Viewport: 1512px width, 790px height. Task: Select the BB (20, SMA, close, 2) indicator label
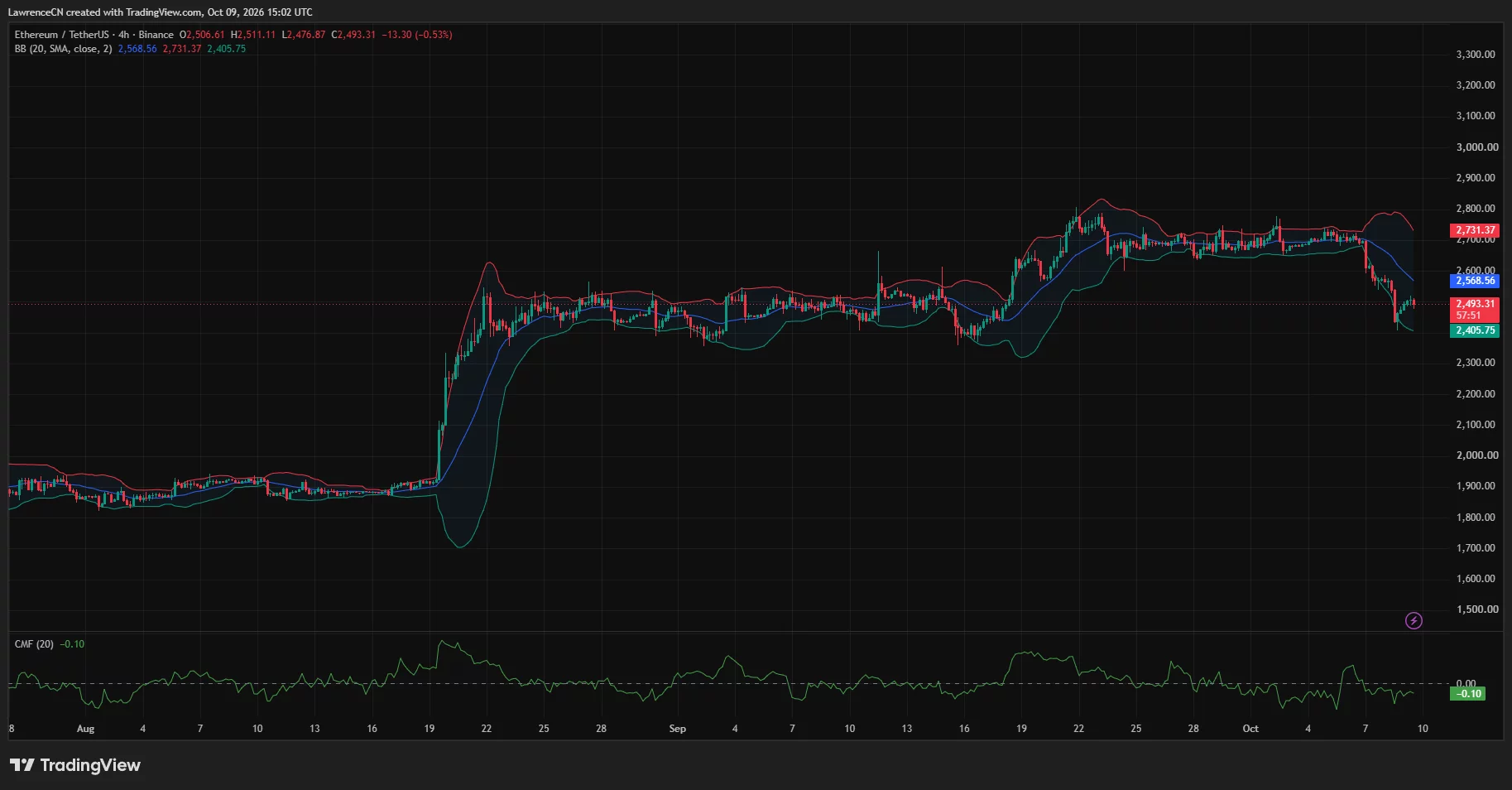[x=63, y=49]
